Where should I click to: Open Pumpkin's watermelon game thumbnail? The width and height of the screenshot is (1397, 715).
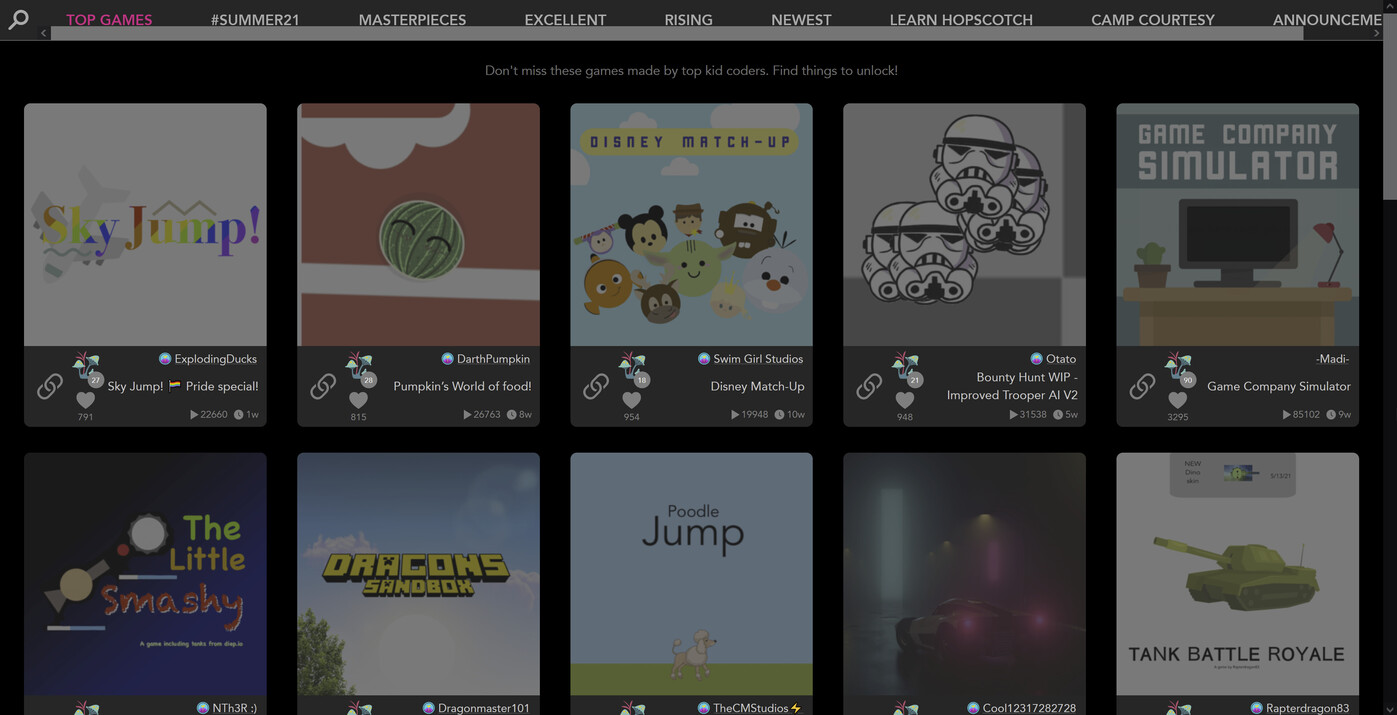pyautogui.click(x=418, y=225)
